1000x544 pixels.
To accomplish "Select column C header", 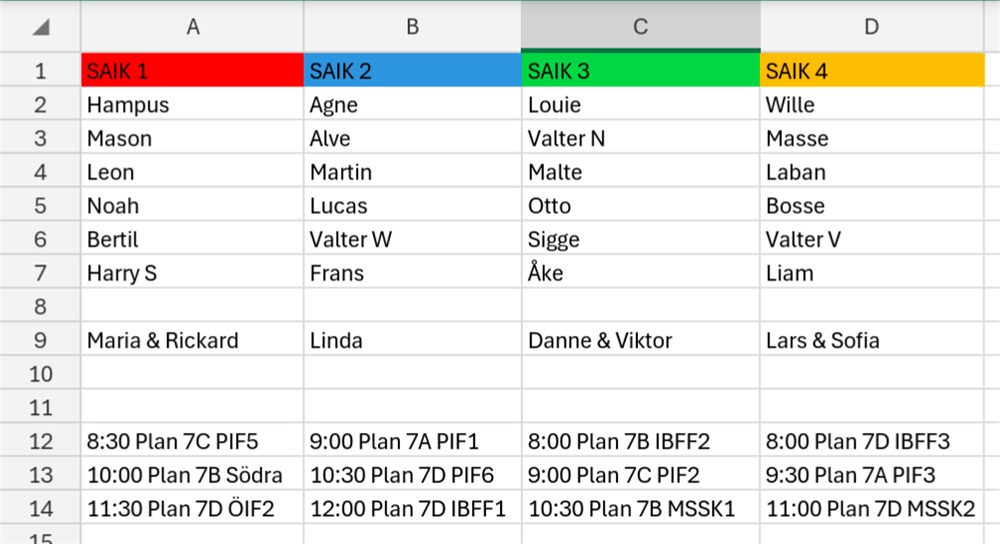I will click(640, 27).
